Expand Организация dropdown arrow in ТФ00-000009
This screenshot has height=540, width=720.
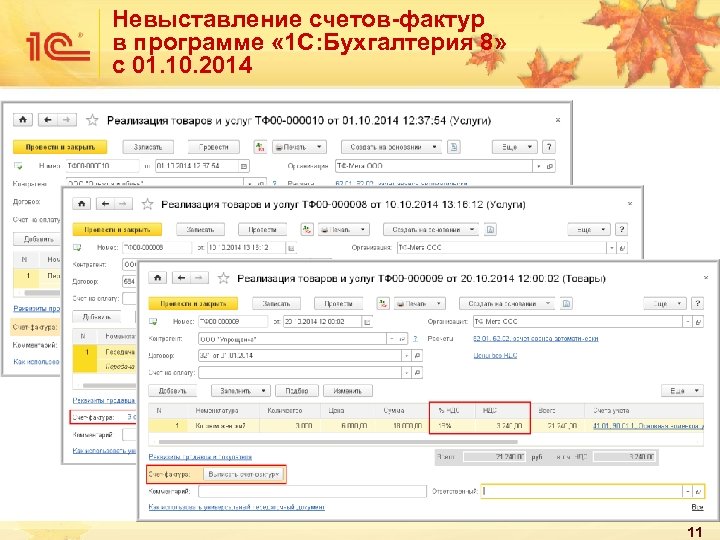pos(687,322)
